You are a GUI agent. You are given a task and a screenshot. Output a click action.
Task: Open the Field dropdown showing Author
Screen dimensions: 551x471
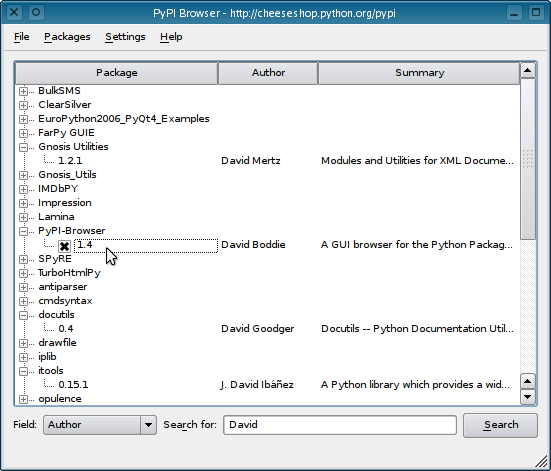pos(100,425)
